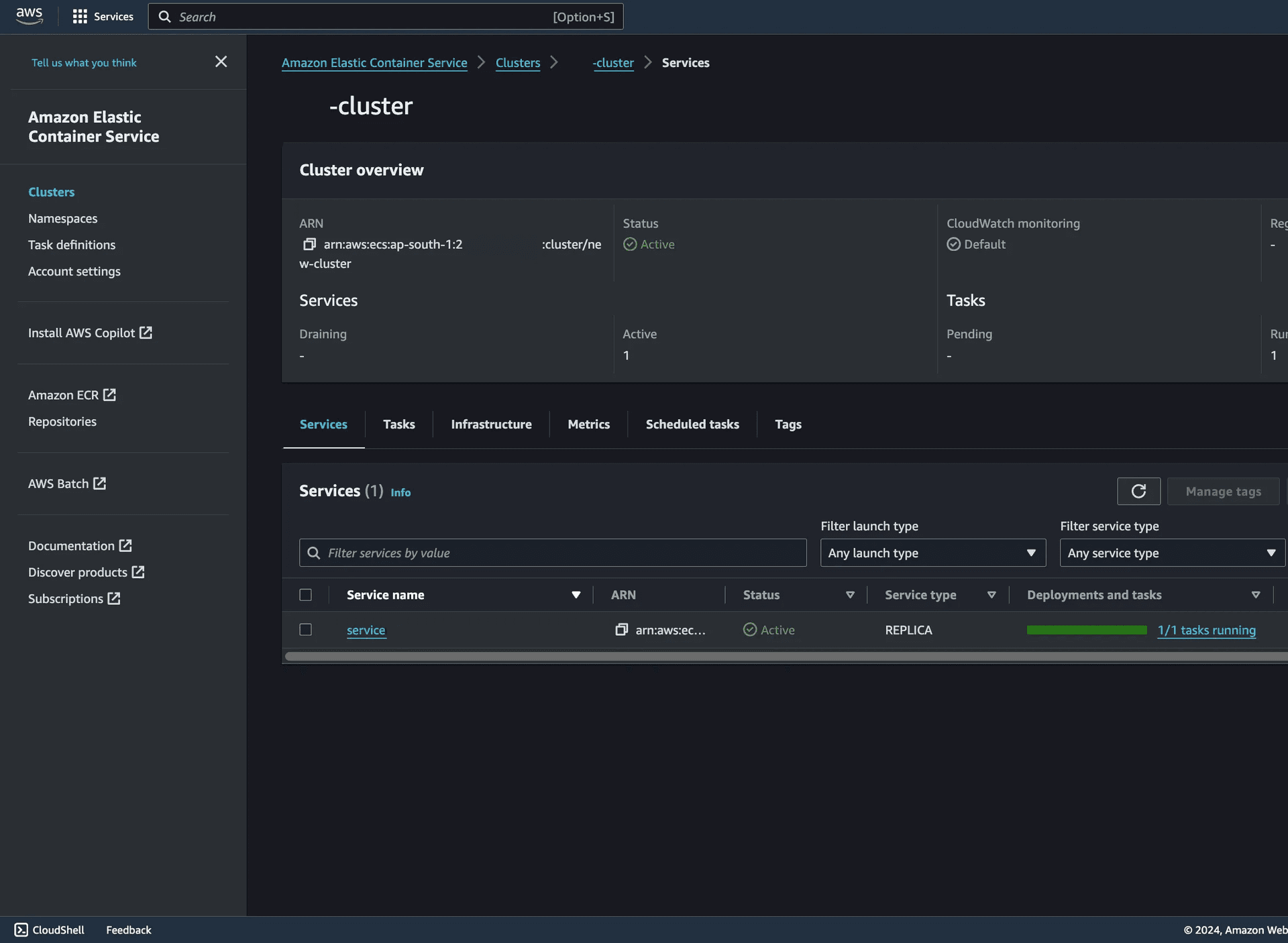Screen dimensions: 1288x943
Task: Switch to the Tasks tab
Action: (398, 424)
